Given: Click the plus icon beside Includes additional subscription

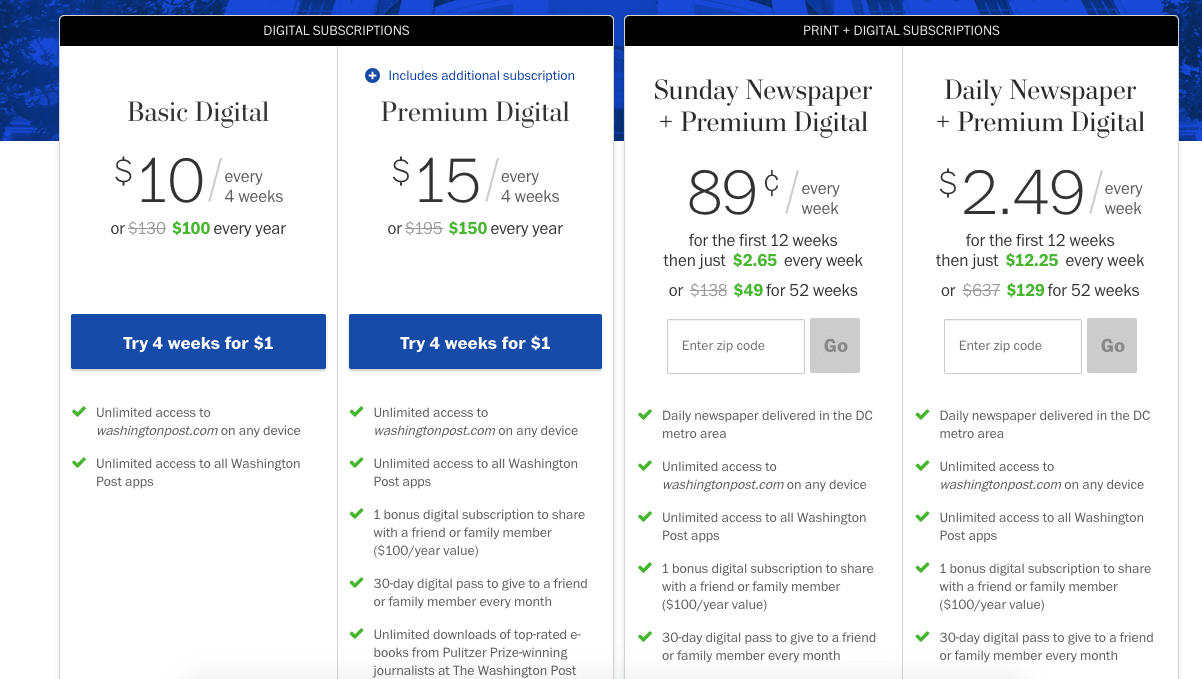Looking at the screenshot, I should (x=372, y=75).
